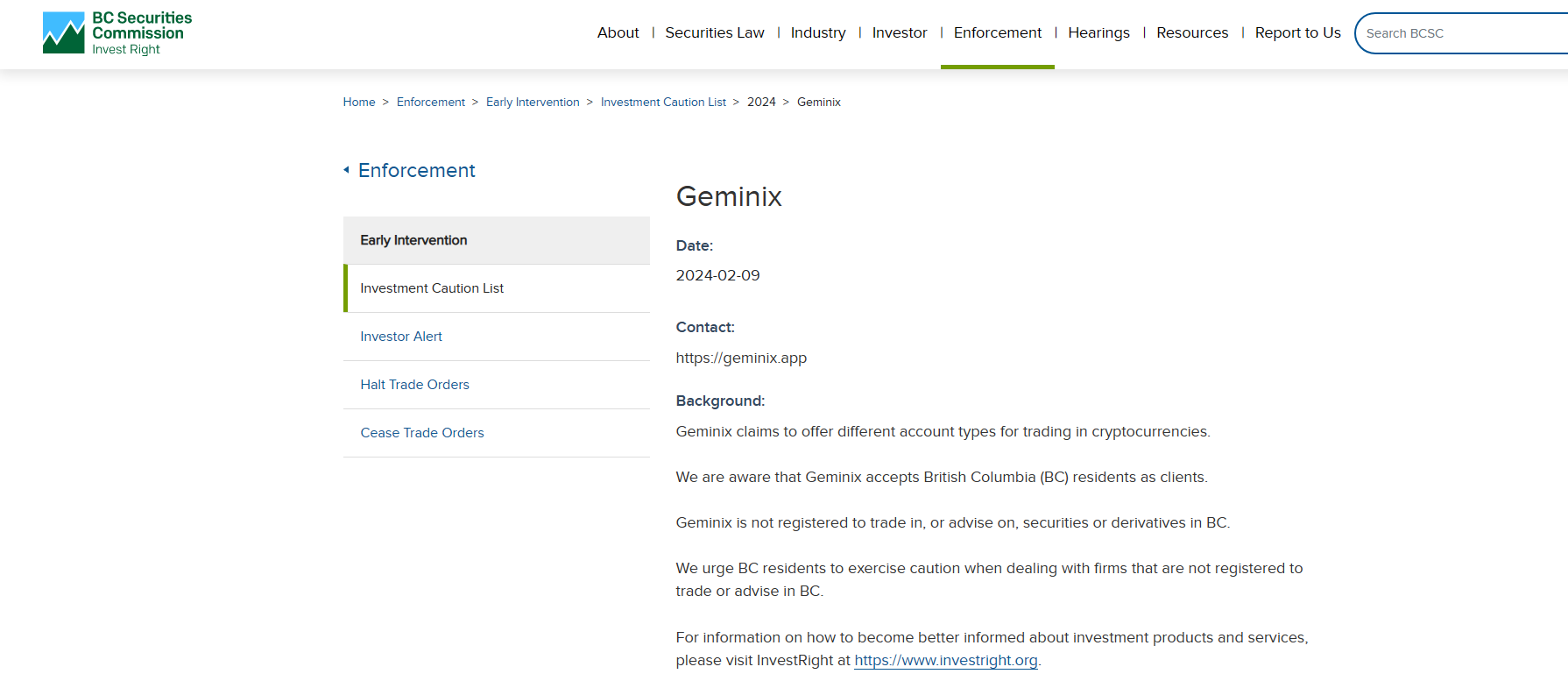The width and height of the screenshot is (1568, 681).
Task: Click Early Intervention breadcrumb link
Action: [x=533, y=102]
